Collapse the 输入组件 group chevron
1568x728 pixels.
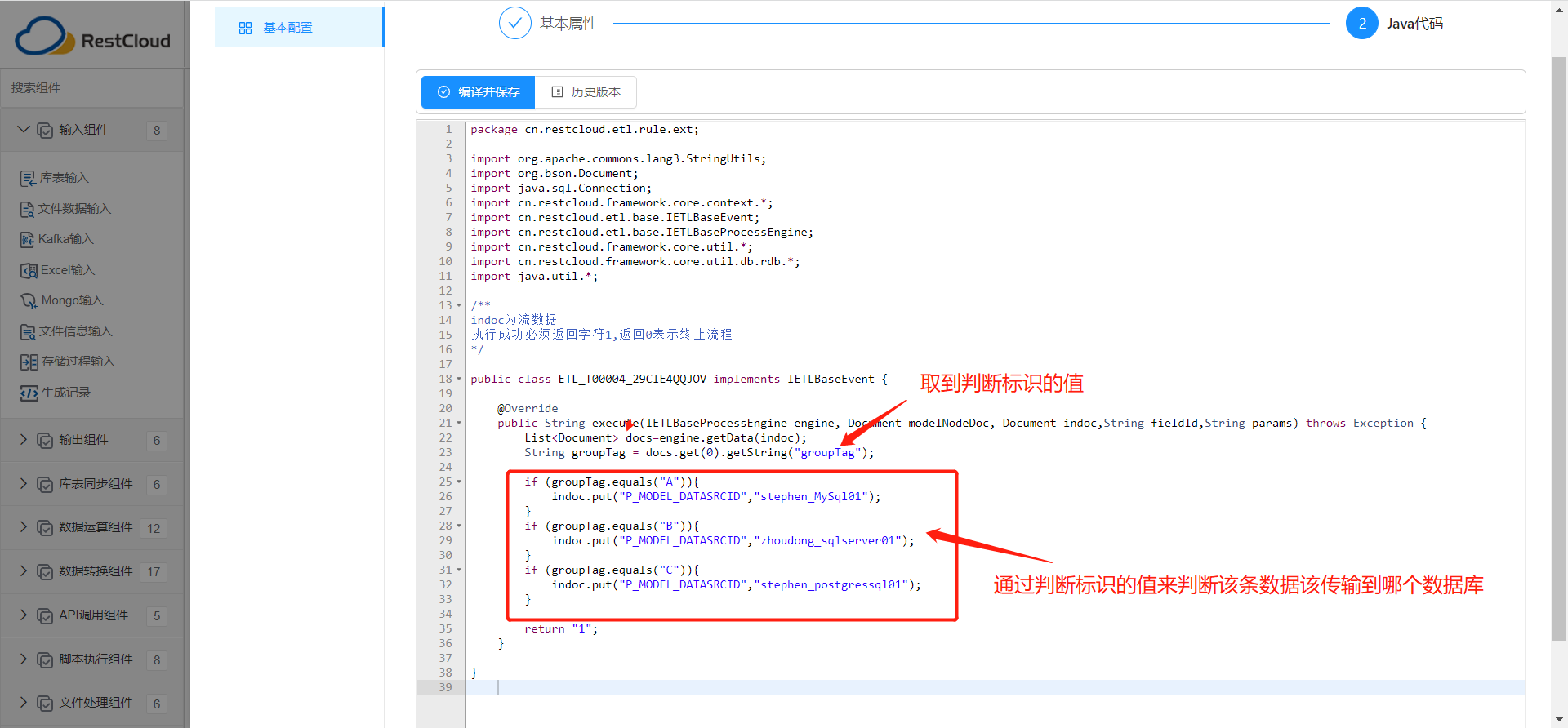point(24,129)
